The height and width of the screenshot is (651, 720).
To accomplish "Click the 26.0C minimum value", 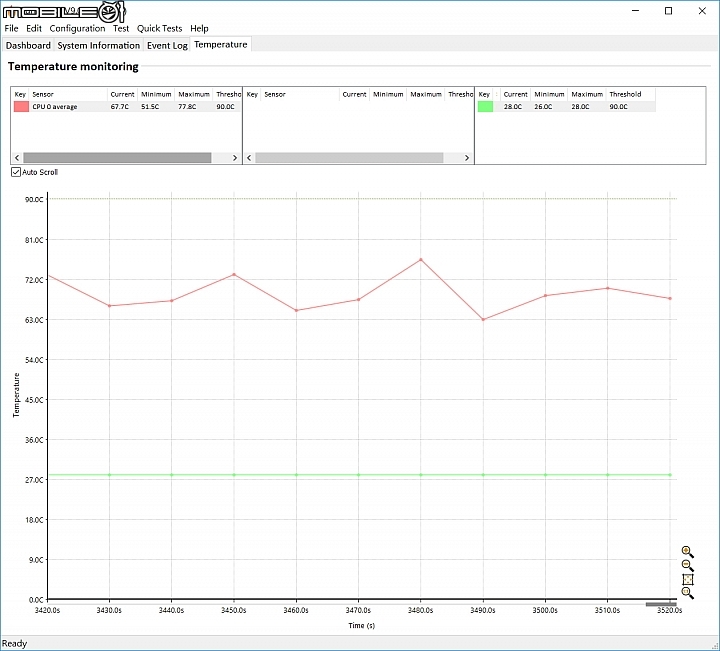I will click(543, 107).
